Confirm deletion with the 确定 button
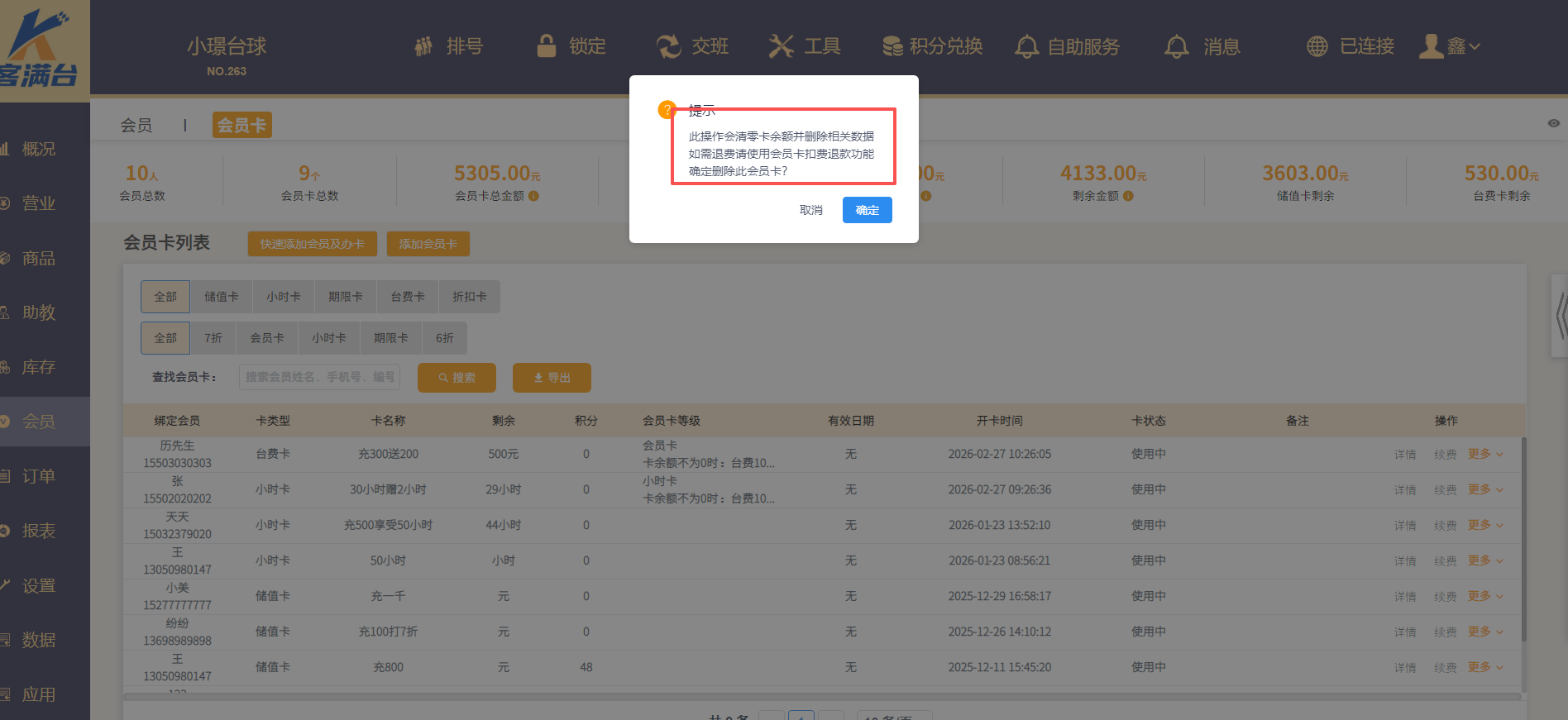Screen dimensions: 1568x720 point(867,210)
